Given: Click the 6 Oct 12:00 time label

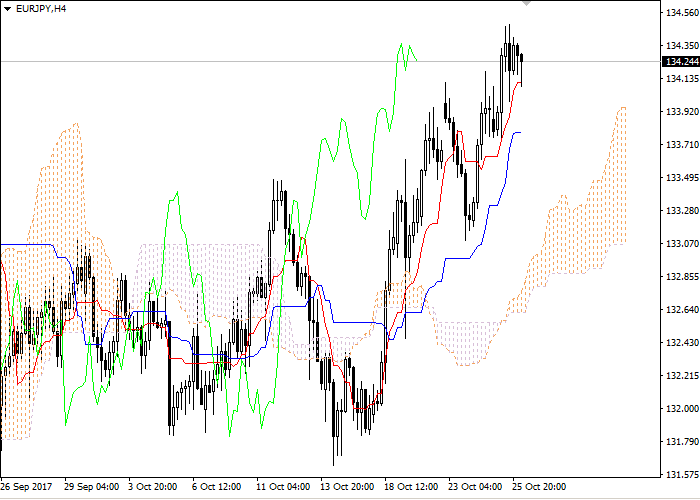Looking at the screenshot, I should pyautogui.click(x=217, y=487).
